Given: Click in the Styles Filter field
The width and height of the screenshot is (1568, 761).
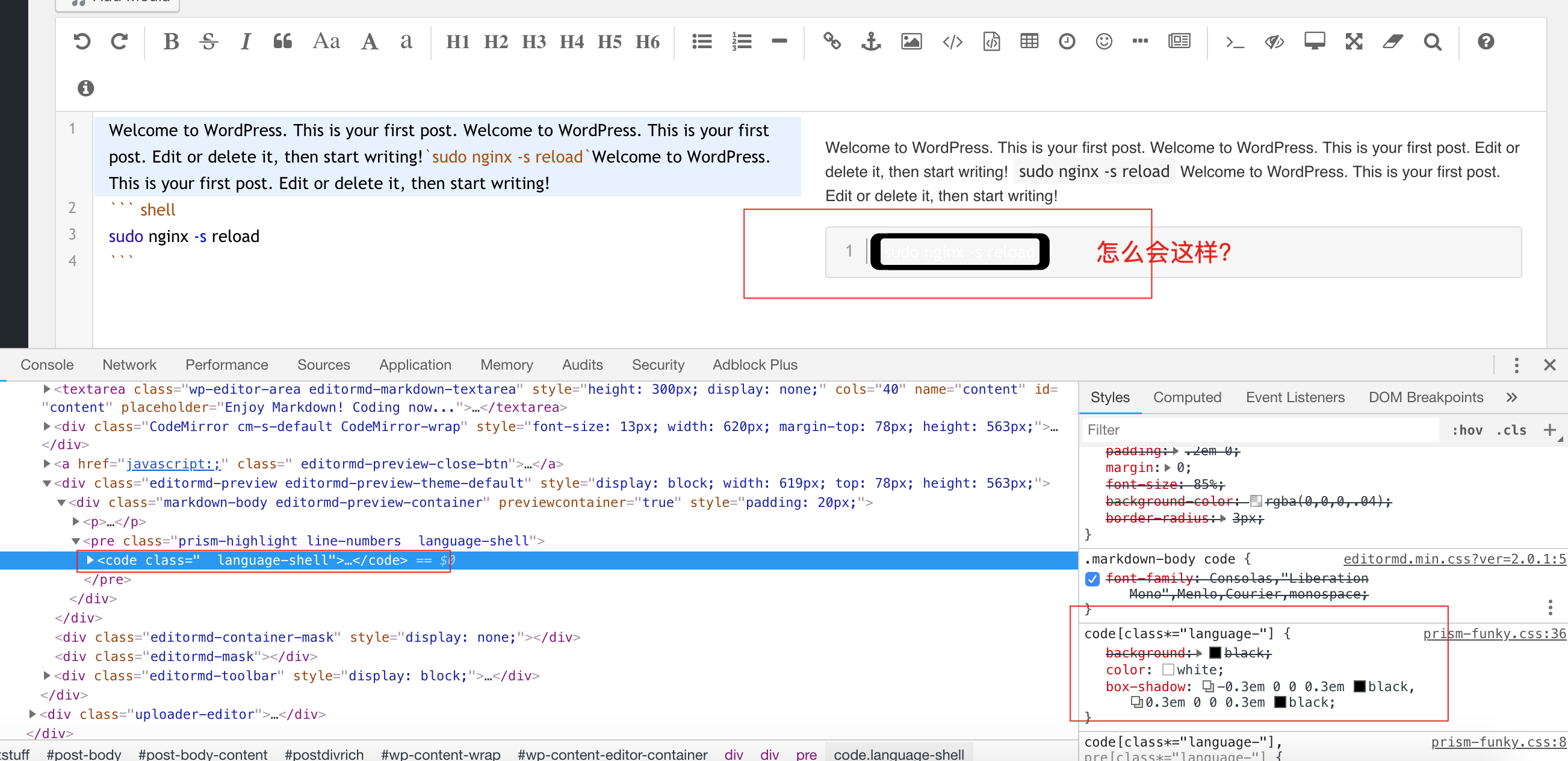Looking at the screenshot, I should point(1260,430).
